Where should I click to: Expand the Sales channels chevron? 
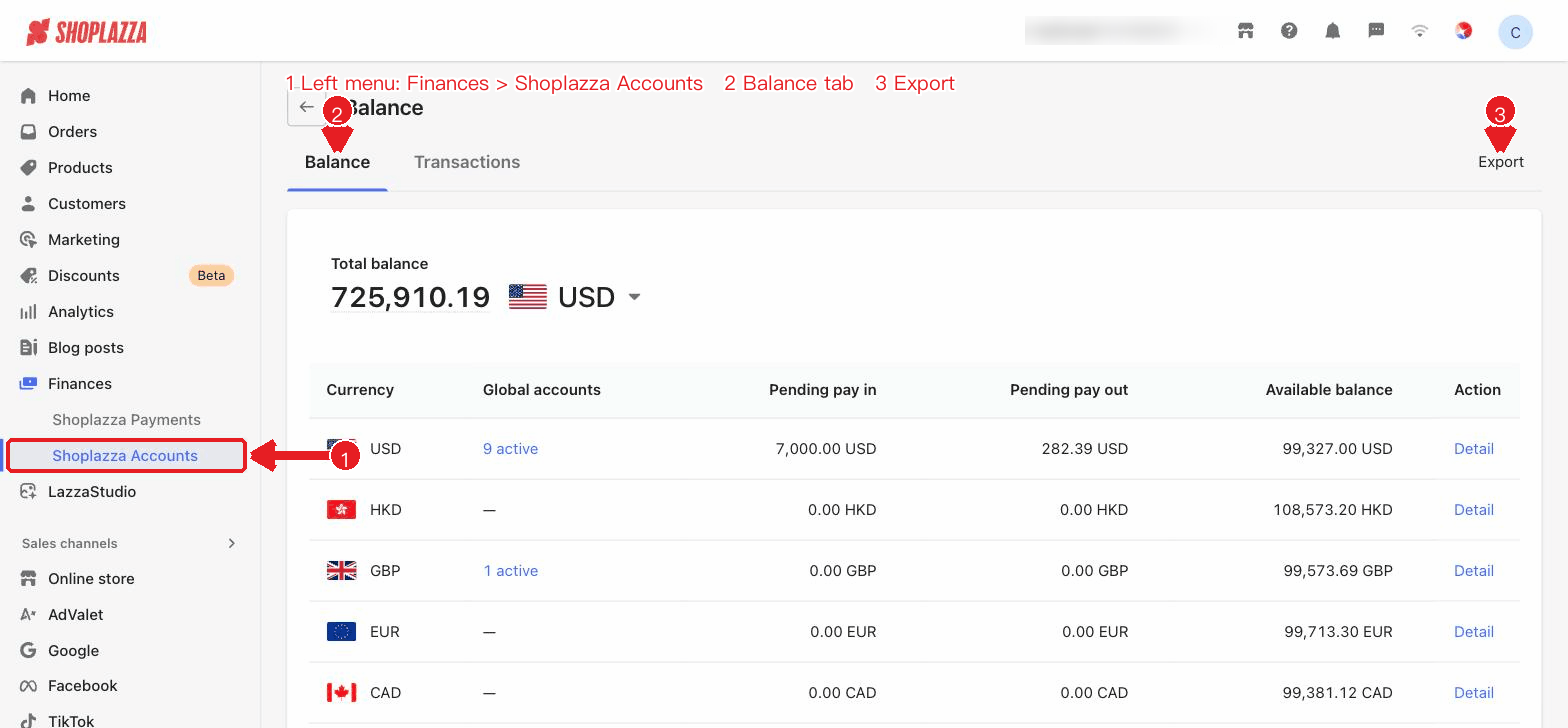click(231, 544)
